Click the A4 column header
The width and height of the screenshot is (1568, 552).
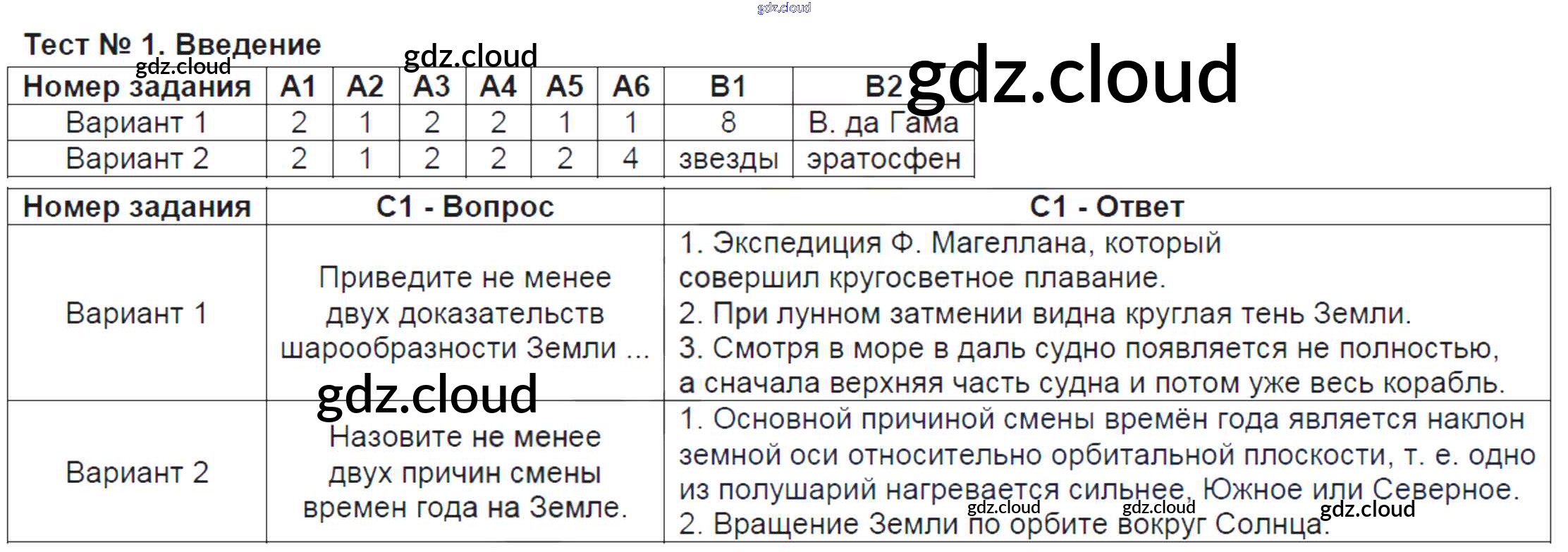point(498,87)
